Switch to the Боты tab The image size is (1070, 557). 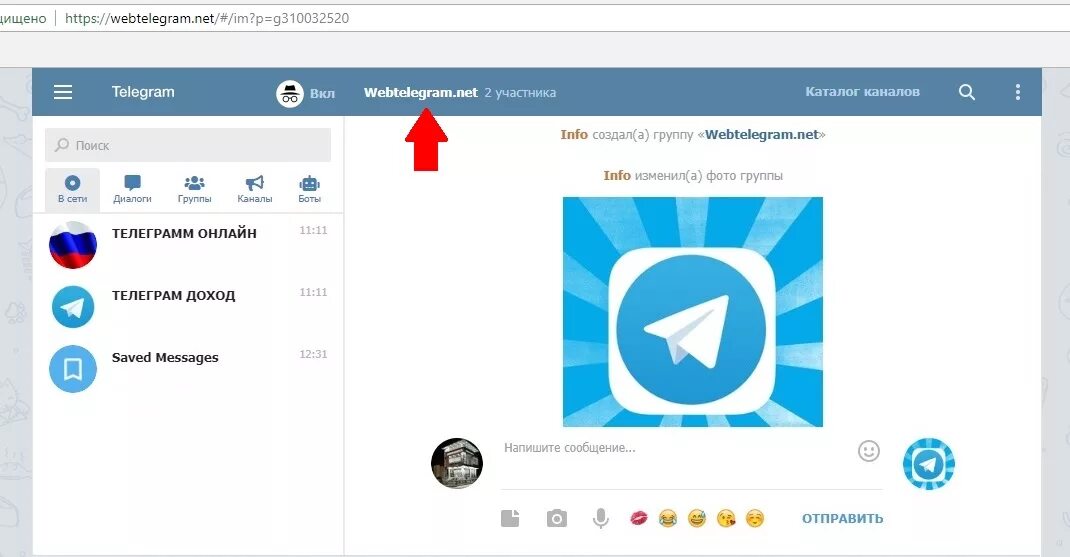[309, 189]
